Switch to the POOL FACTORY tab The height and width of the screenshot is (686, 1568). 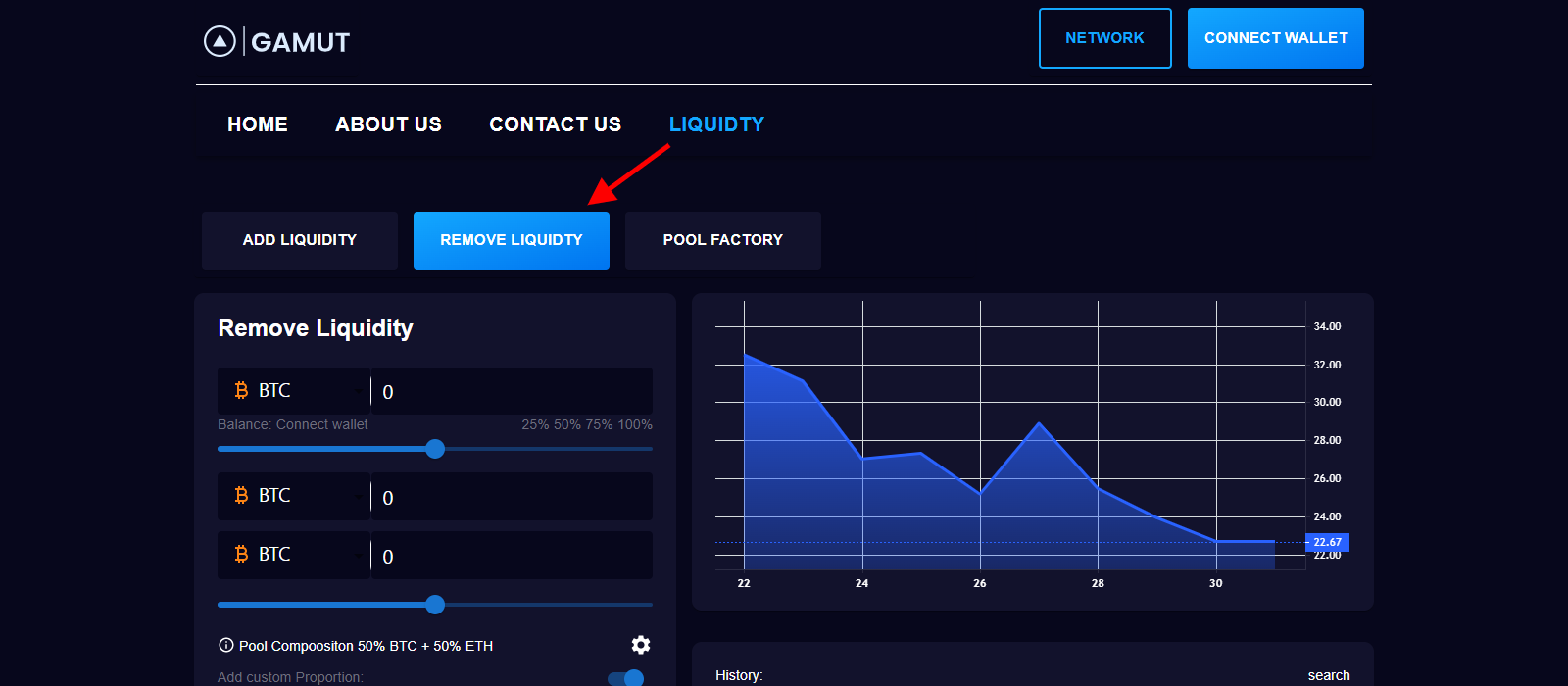click(x=723, y=240)
